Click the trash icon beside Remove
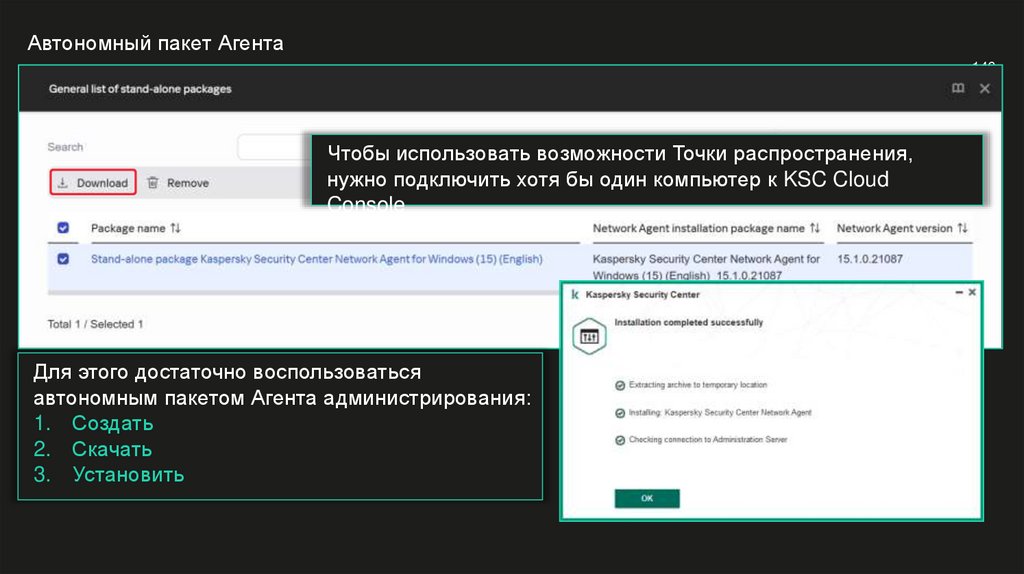This screenshot has height=574, width=1024. 152,183
